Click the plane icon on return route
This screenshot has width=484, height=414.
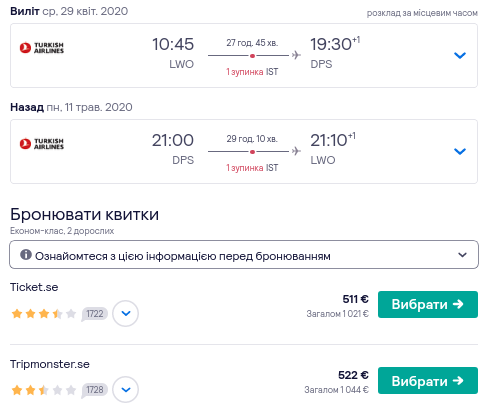(296, 151)
